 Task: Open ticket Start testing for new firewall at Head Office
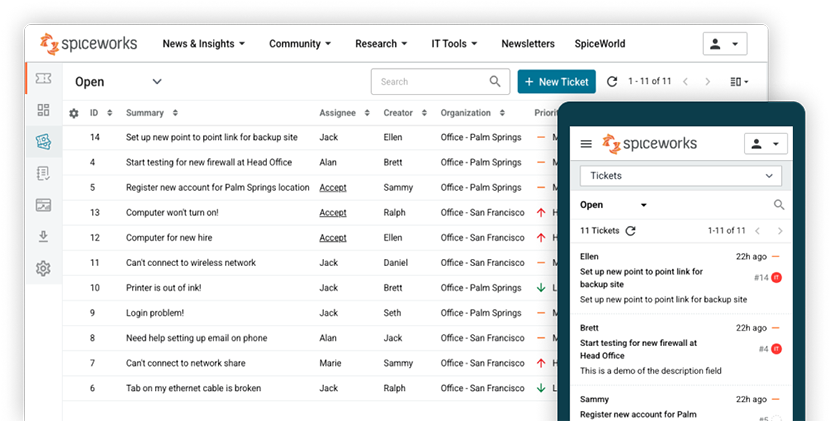[209, 163]
